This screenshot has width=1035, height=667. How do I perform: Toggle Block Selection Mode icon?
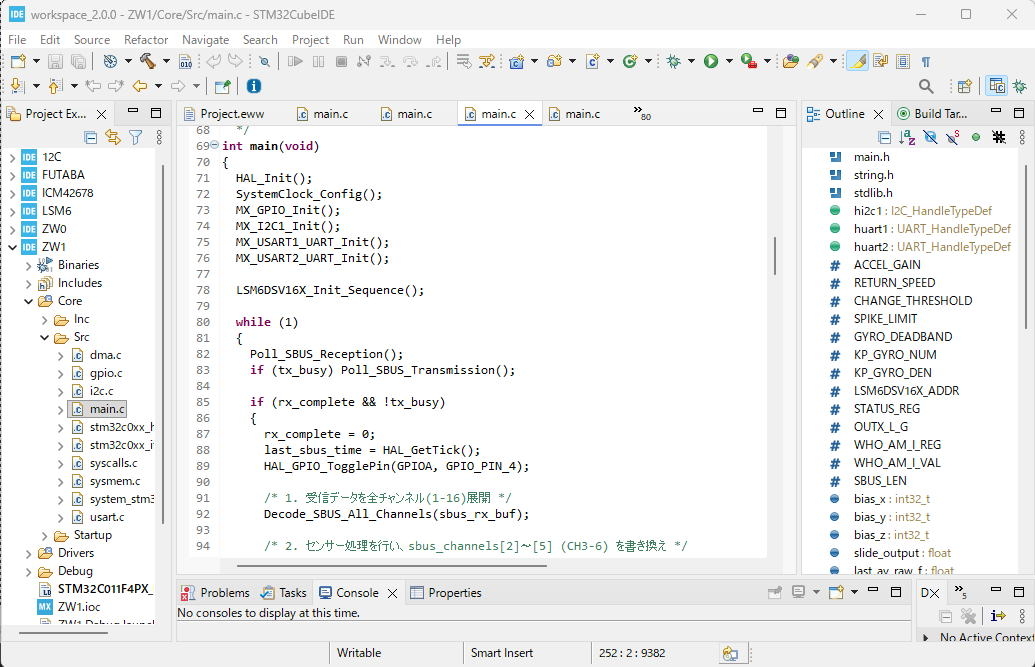[x=903, y=61]
